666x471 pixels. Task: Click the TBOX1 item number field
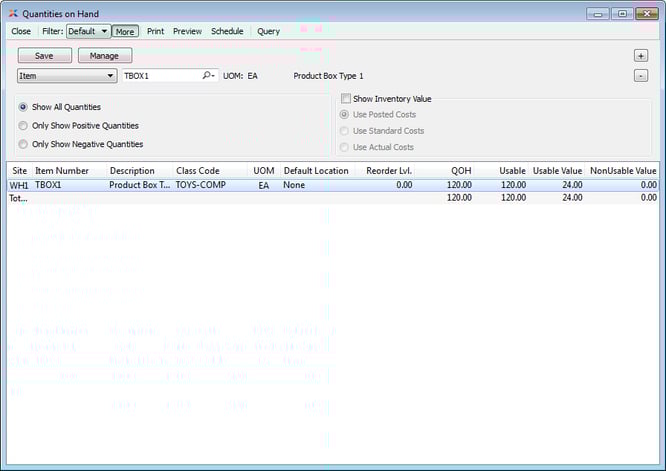coord(160,75)
